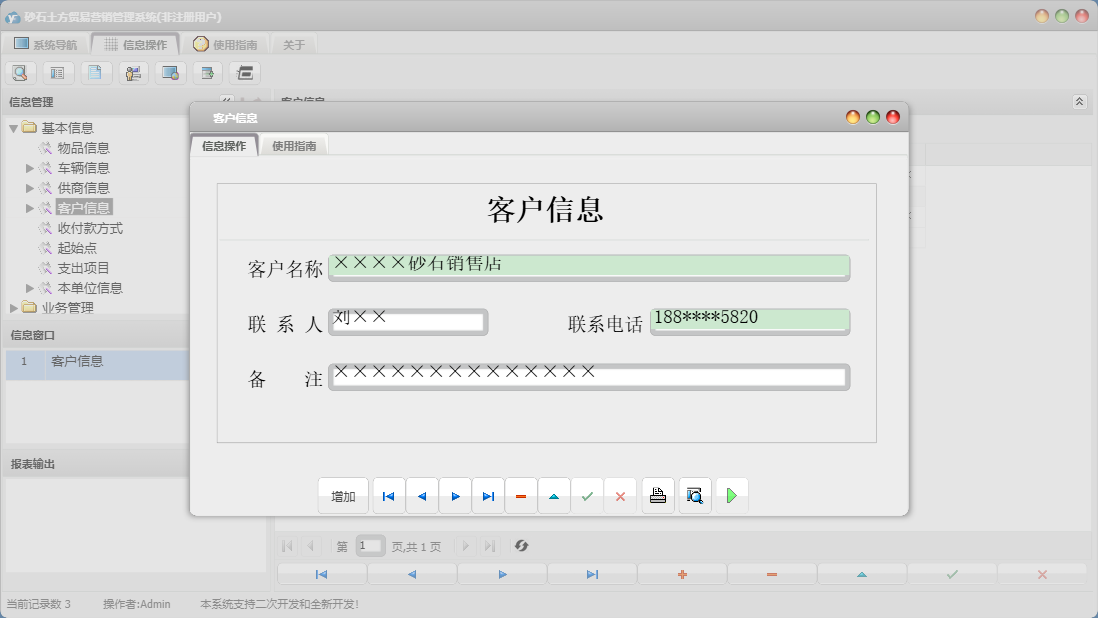Click the green checkmark to save the record

click(588, 495)
